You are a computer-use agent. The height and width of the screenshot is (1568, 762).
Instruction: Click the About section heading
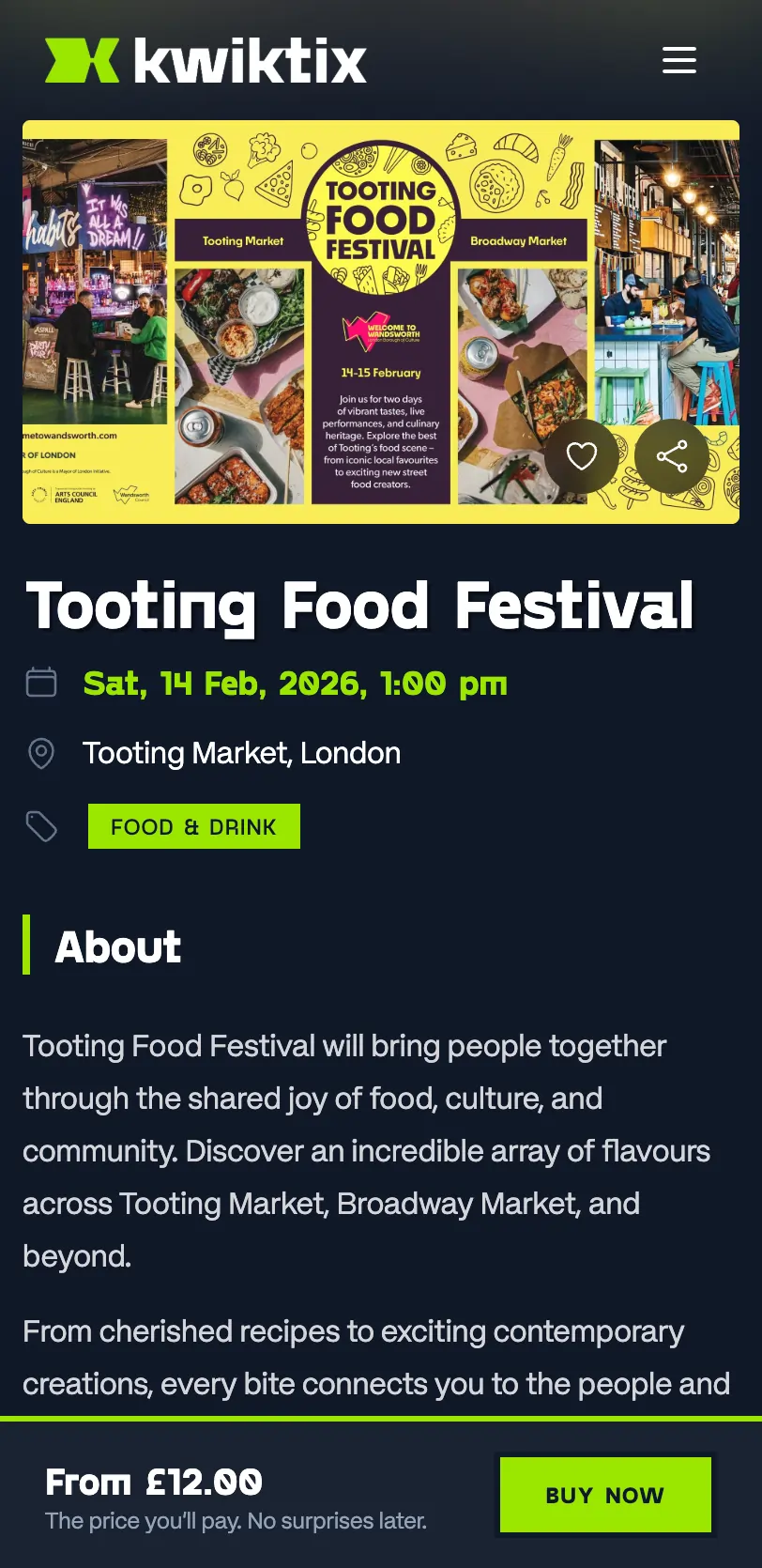118,946
